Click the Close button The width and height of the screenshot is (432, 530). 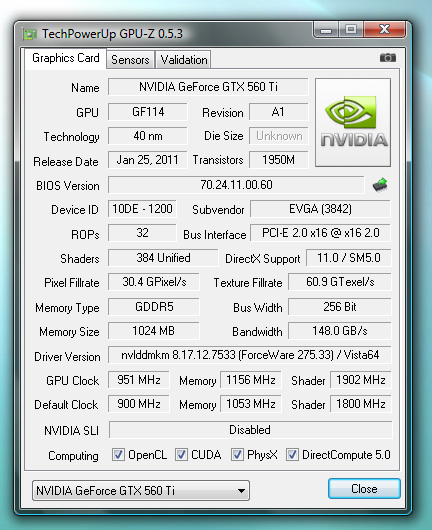point(364,489)
